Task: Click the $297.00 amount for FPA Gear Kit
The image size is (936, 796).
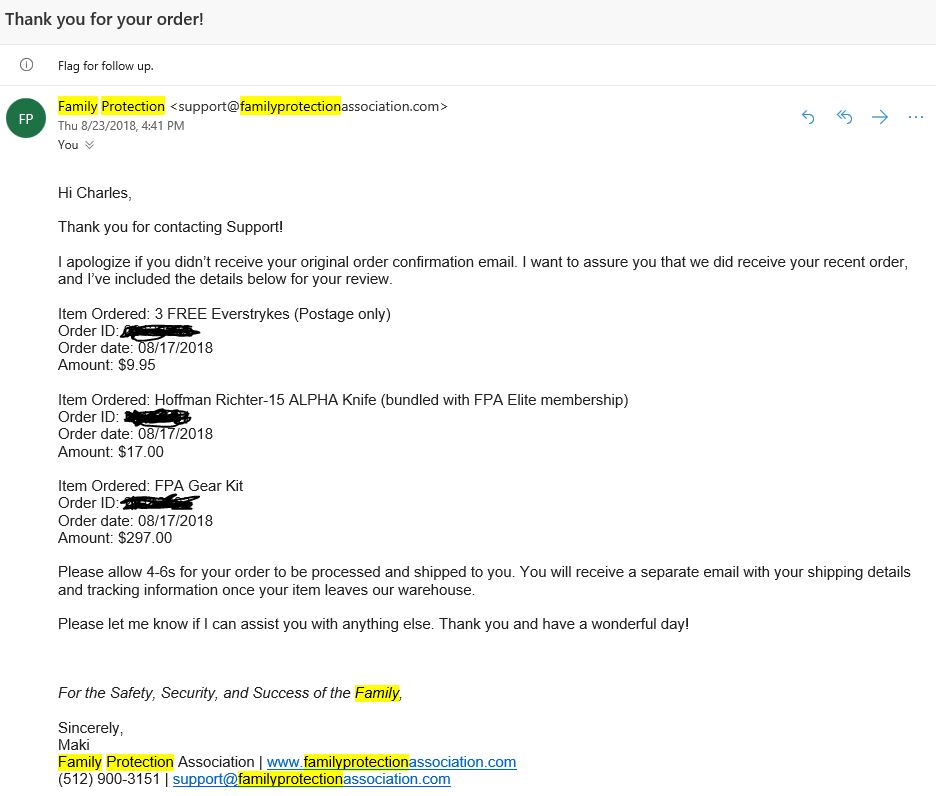Action: coord(145,538)
